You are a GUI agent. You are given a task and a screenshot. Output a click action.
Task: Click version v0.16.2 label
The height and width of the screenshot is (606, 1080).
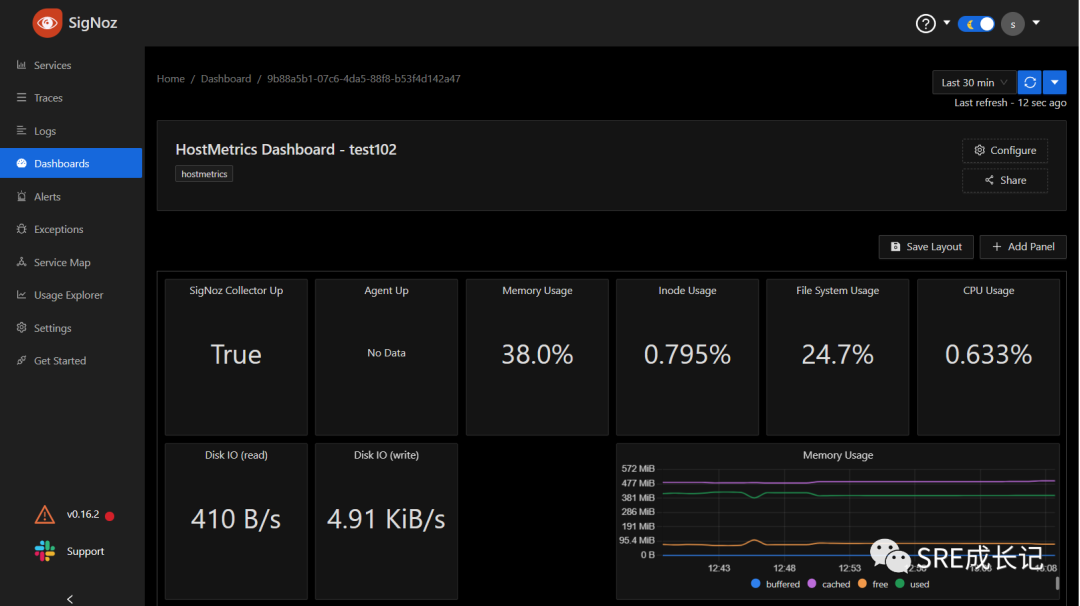(x=83, y=514)
